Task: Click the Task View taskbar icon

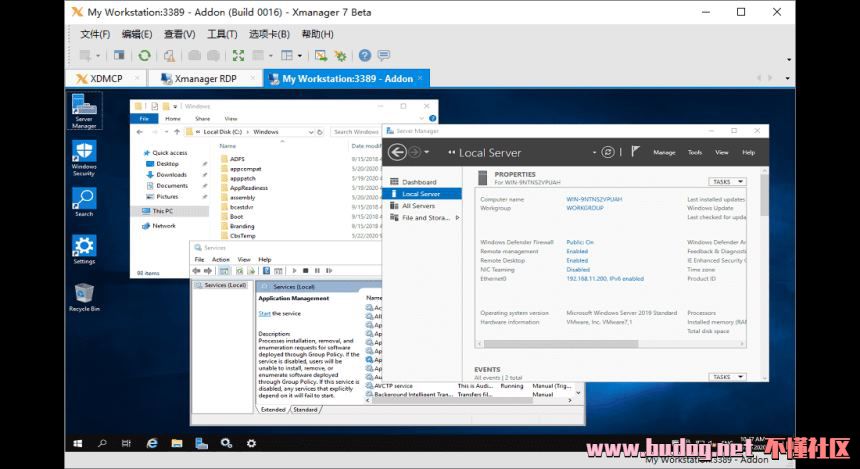Action: [x=127, y=443]
